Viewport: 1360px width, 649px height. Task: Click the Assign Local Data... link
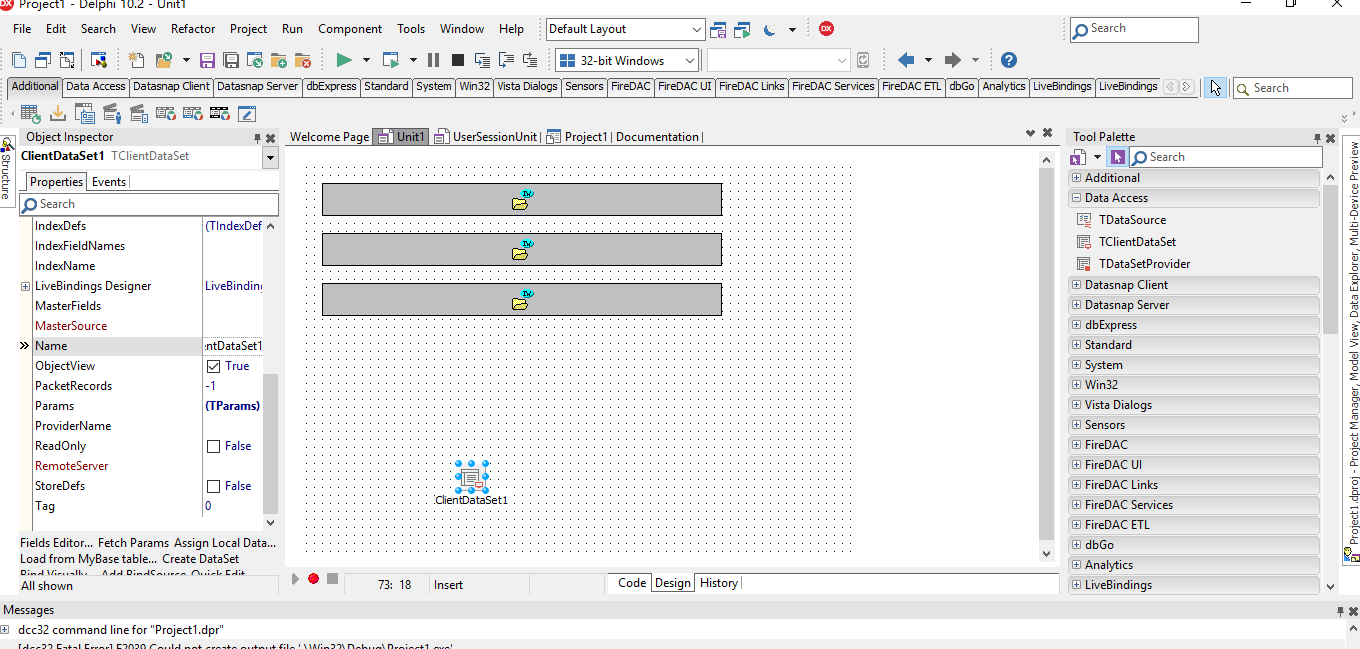[225, 543]
